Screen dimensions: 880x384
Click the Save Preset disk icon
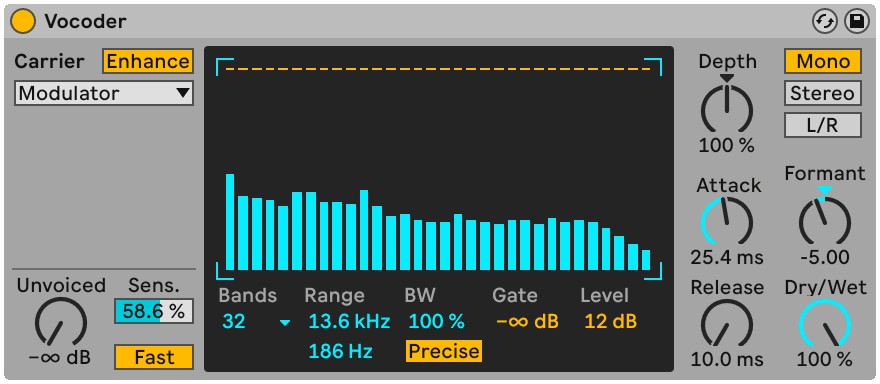tap(856, 22)
